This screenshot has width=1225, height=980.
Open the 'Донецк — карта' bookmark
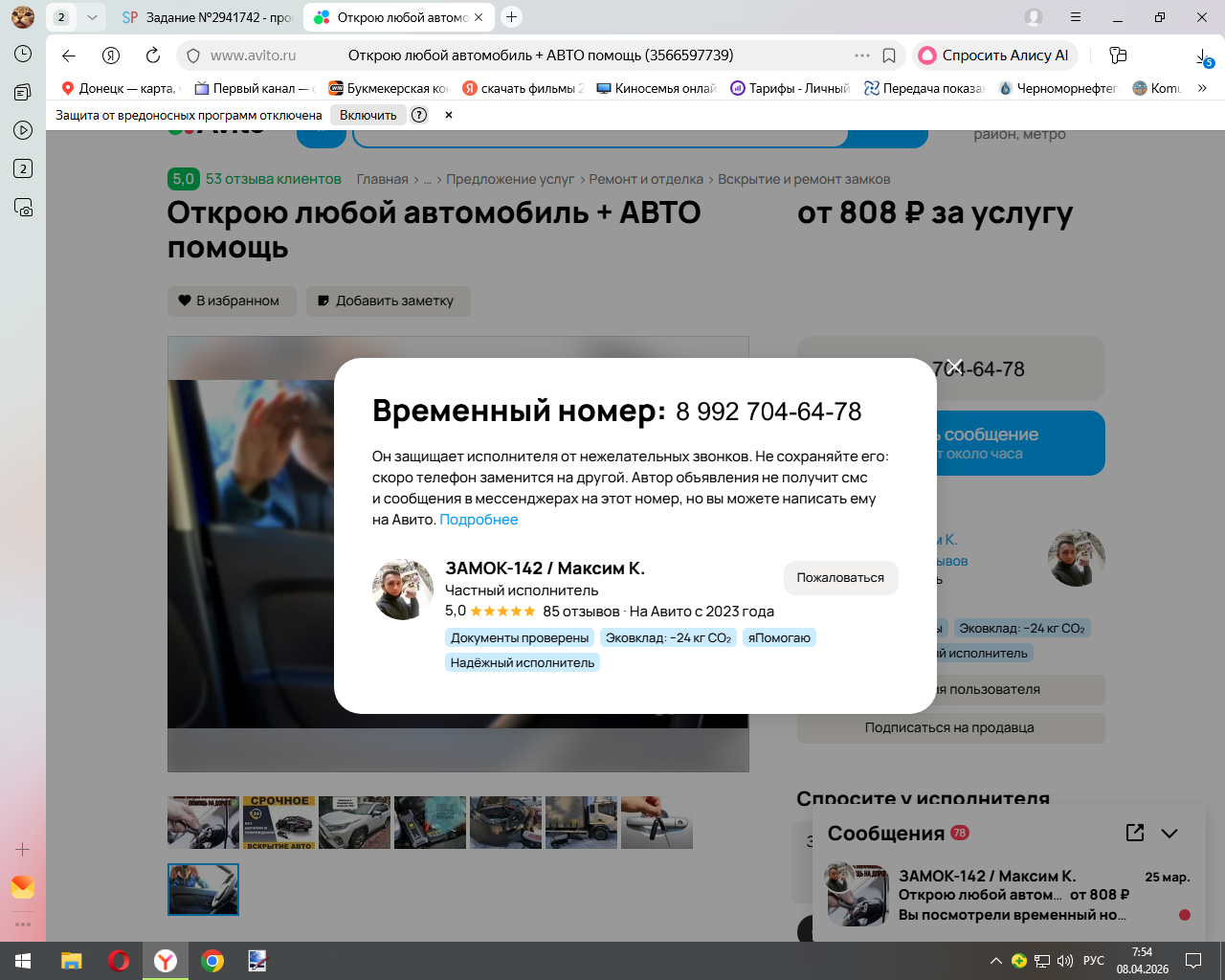pos(120,88)
